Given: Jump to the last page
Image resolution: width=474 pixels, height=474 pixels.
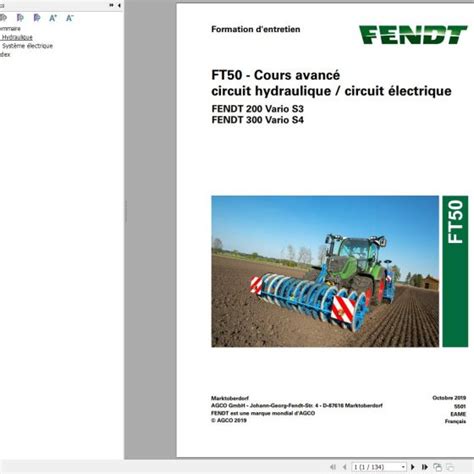Looking at the screenshot, I should (425, 467).
